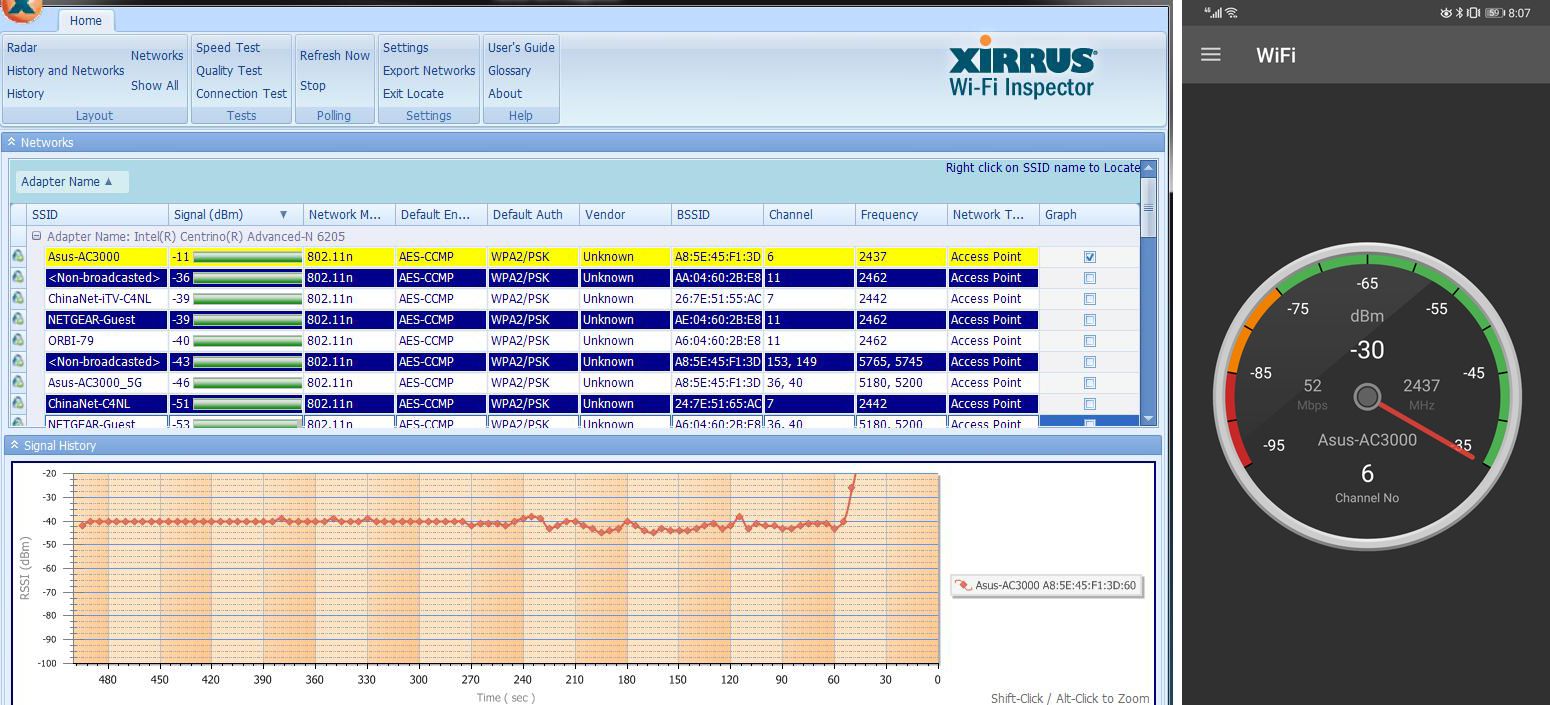Viewport: 1550px width, 705px height.
Task: Click the signal strength bar for ORBI-79
Action: [247, 341]
